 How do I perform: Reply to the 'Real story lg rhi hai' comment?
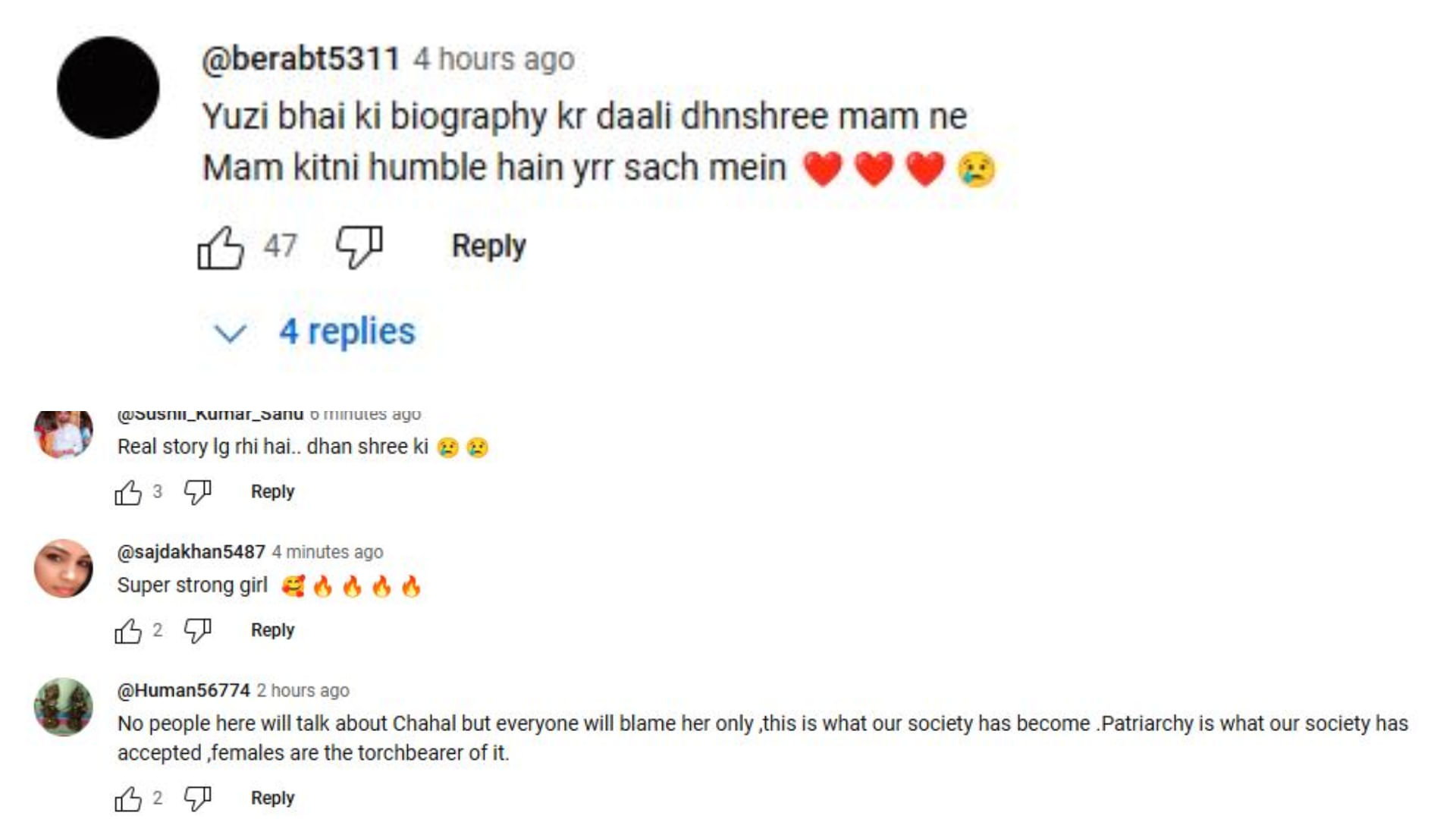[272, 492]
